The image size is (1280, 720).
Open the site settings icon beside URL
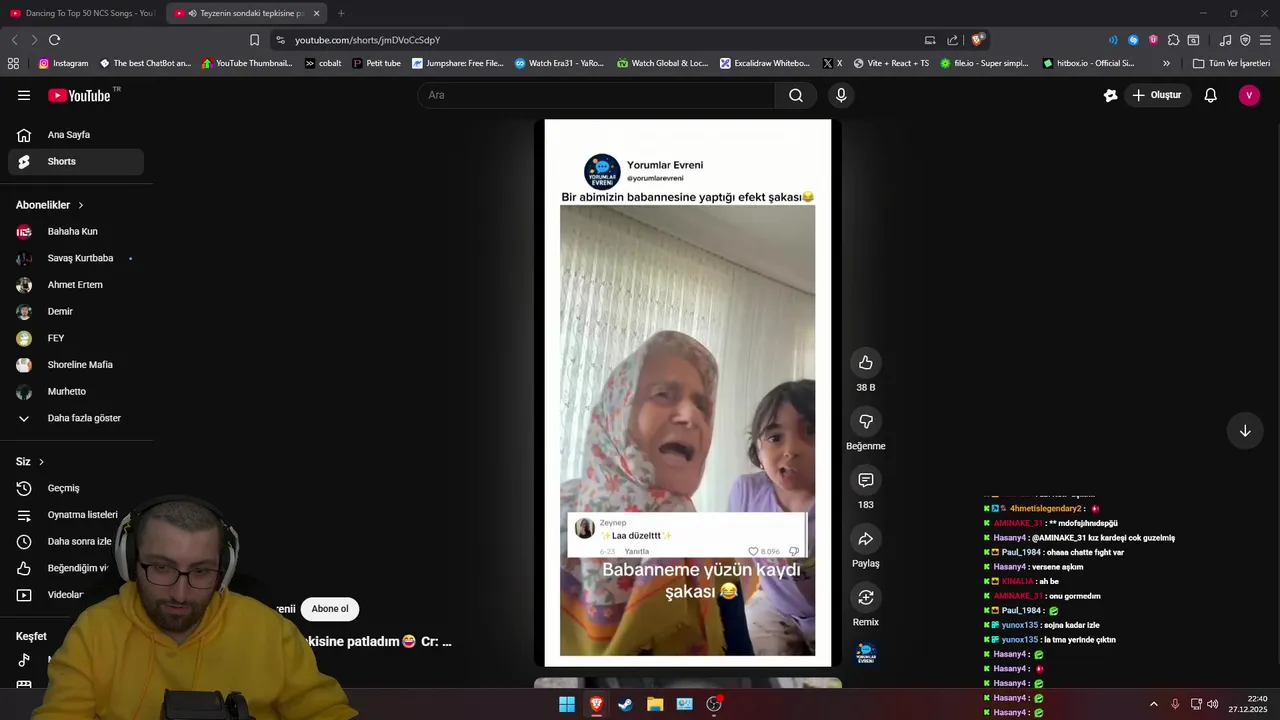click(280, 40)
